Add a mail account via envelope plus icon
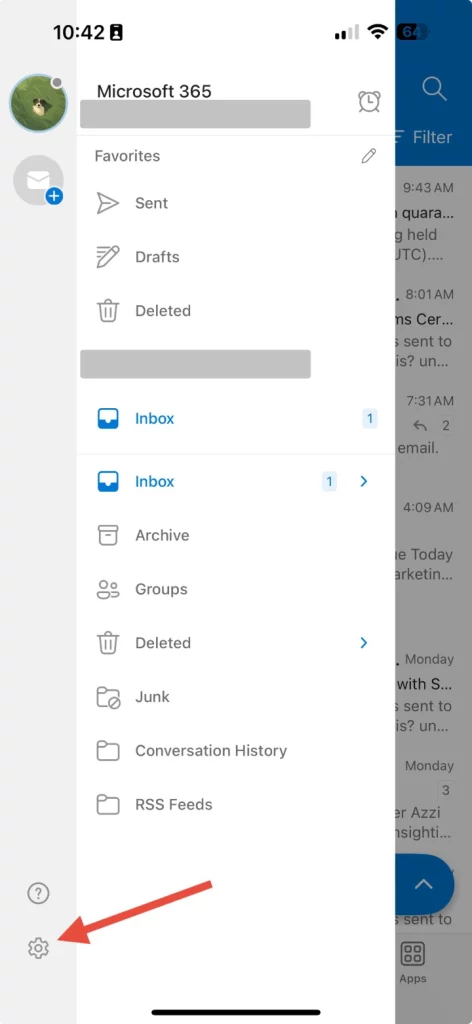Image resolution: width=472 pixels, height=1024 pixels. [39, 180]
